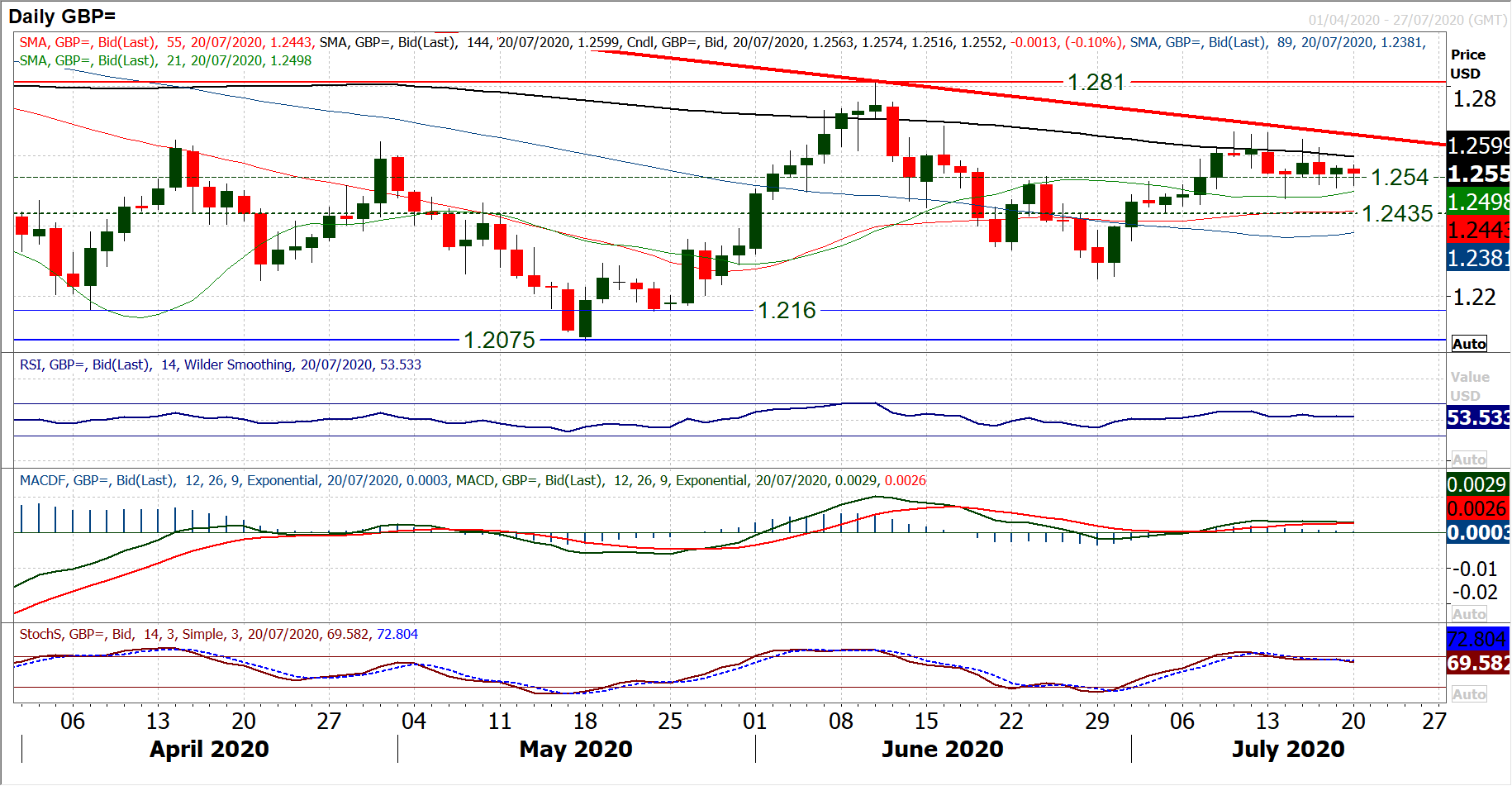1512x786 pixels.
Task: Select the Daily GBP= chart title
Action: pos(62,17)
